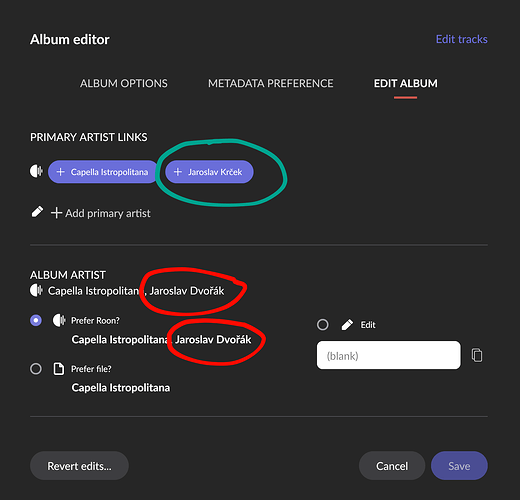520x500 pixels.
Task: Click the plus icon in the Jaroslav Krček chip
Action: tap(178, 172)
